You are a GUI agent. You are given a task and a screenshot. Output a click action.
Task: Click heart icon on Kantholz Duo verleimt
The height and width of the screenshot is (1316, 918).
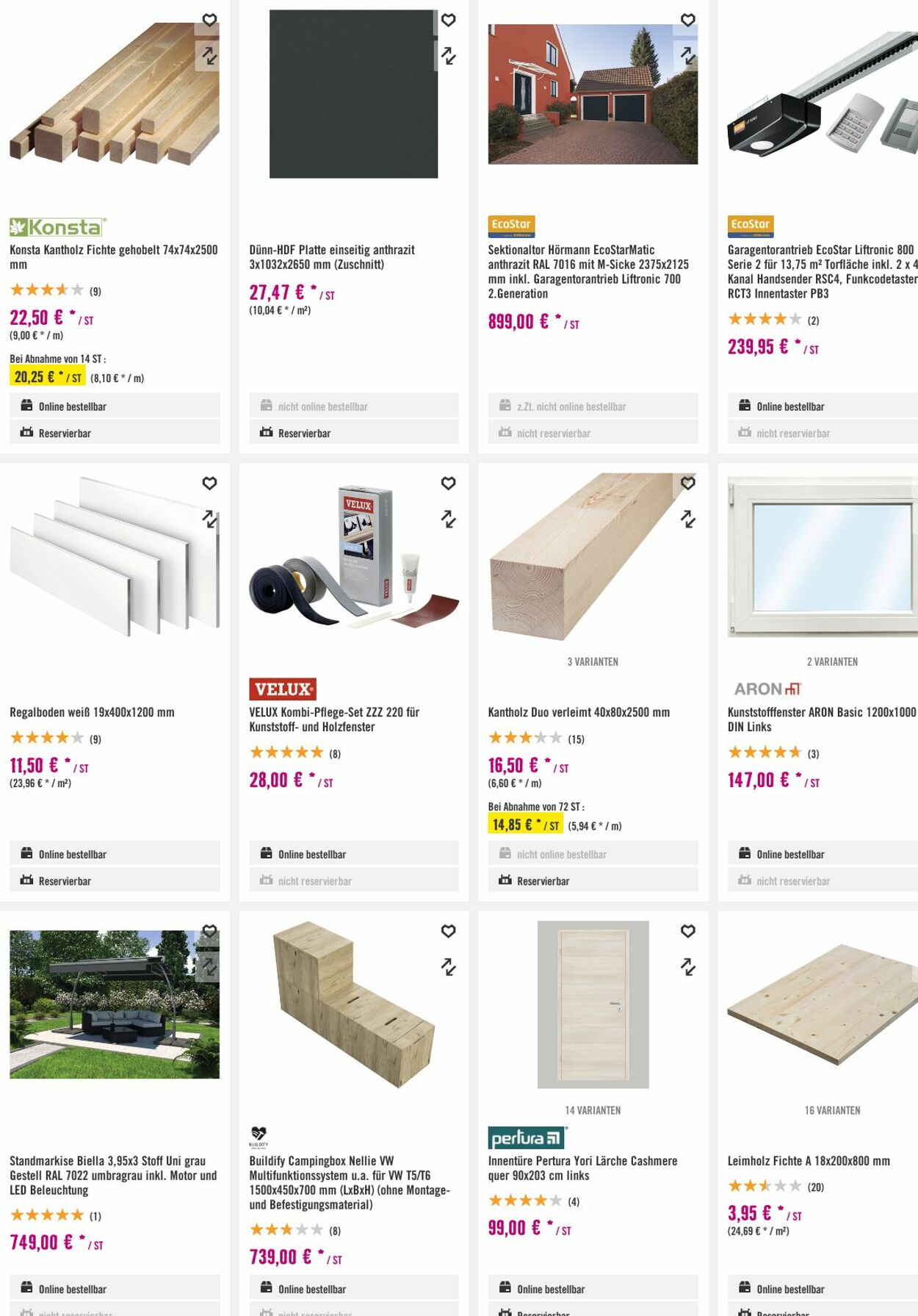point(687,483)
